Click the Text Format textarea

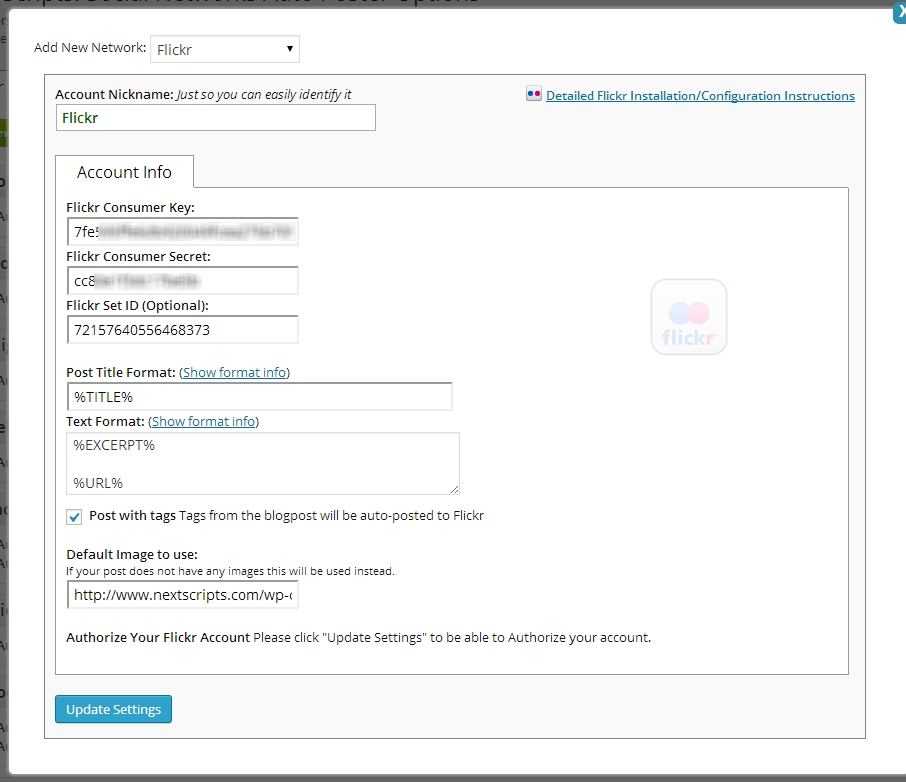tap(263, 464)
